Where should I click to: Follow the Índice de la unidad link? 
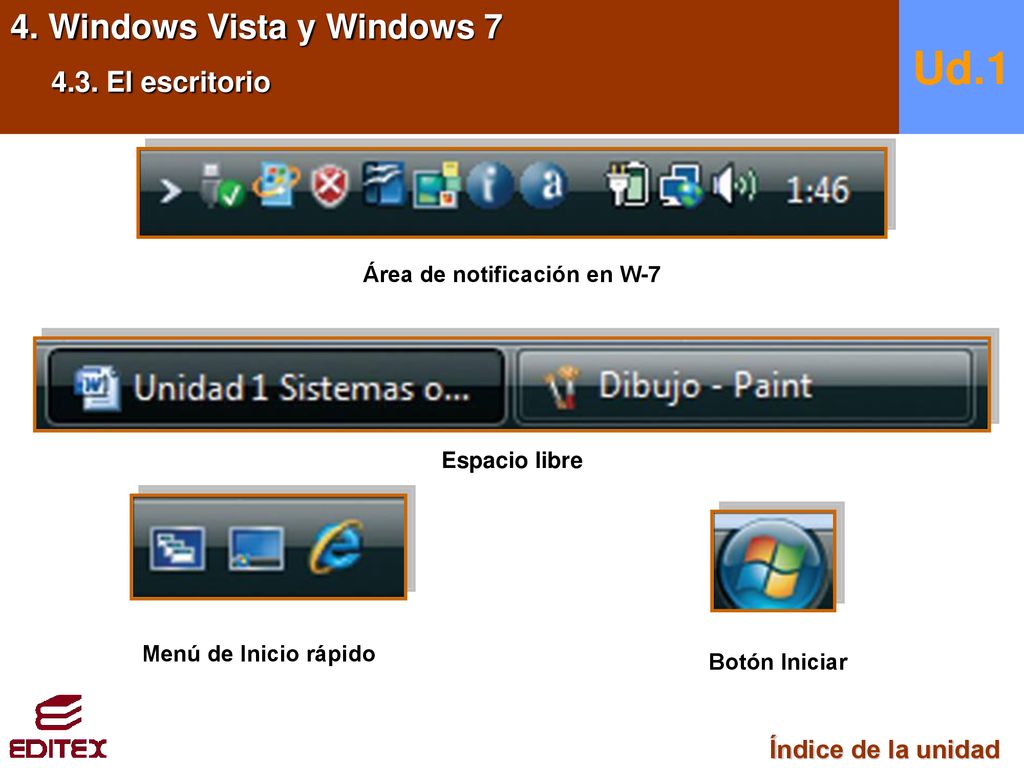(884, 749)
